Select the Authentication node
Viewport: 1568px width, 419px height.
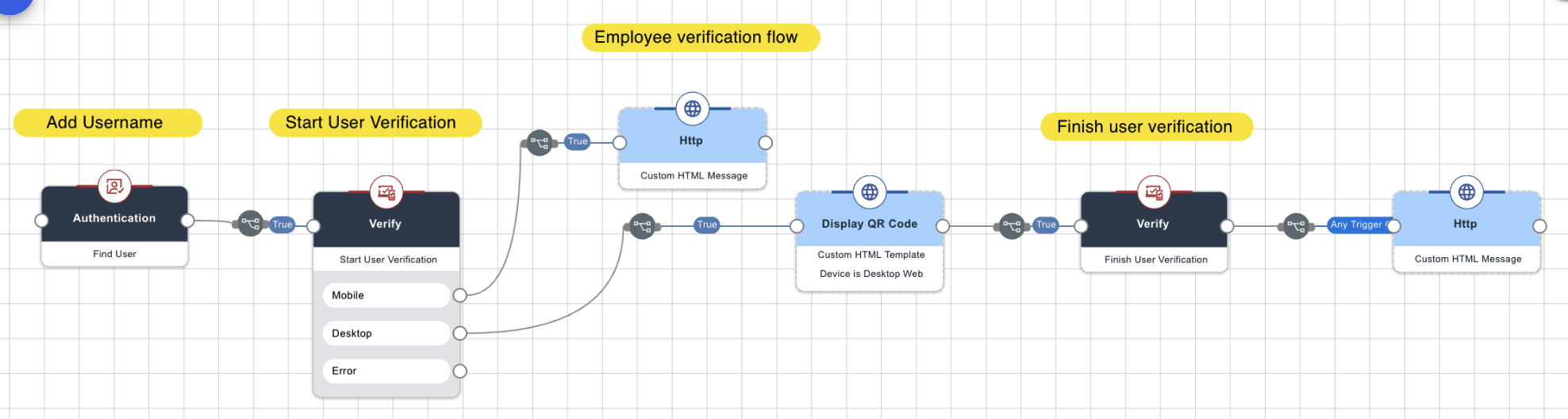[x=114, y=226]
